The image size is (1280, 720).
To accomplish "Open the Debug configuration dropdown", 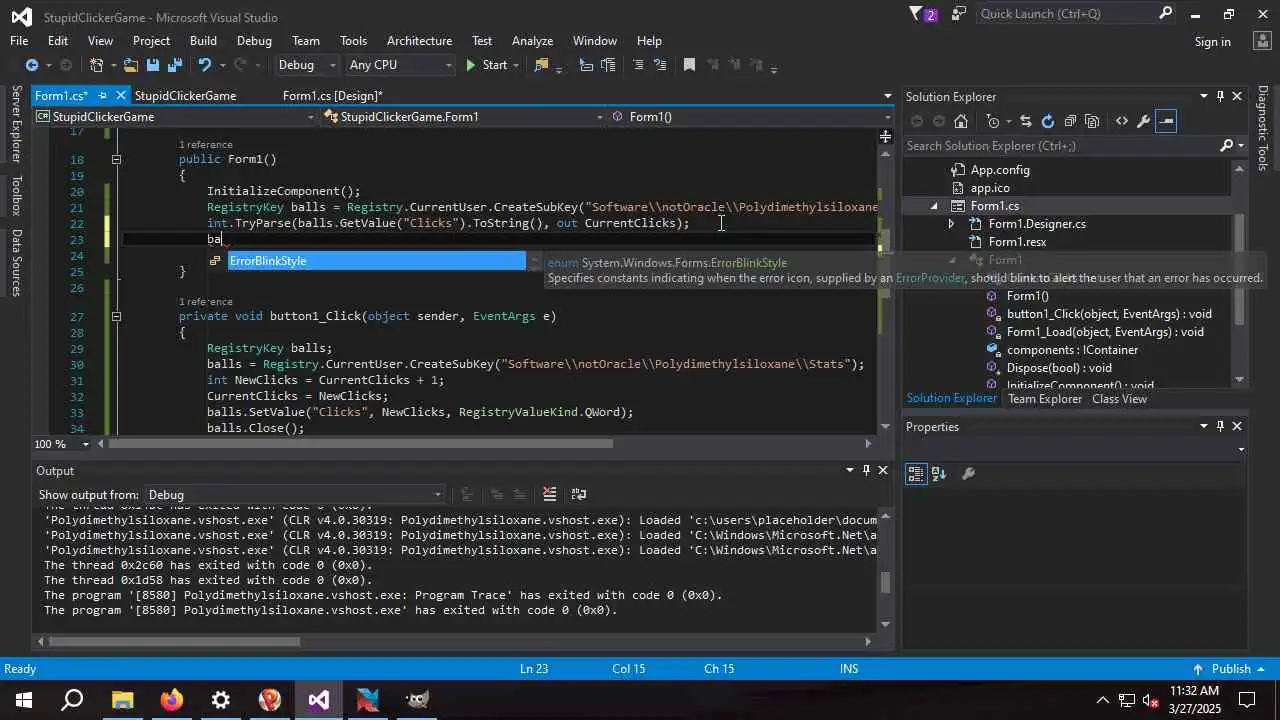I will pos(307,65).
